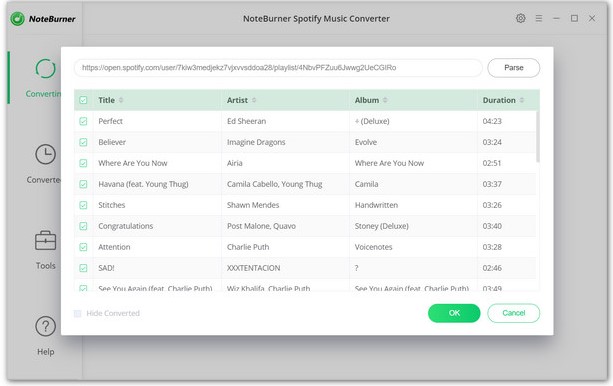Sort by Duration column arrows
613x386 pixels.
coord(522,100)
